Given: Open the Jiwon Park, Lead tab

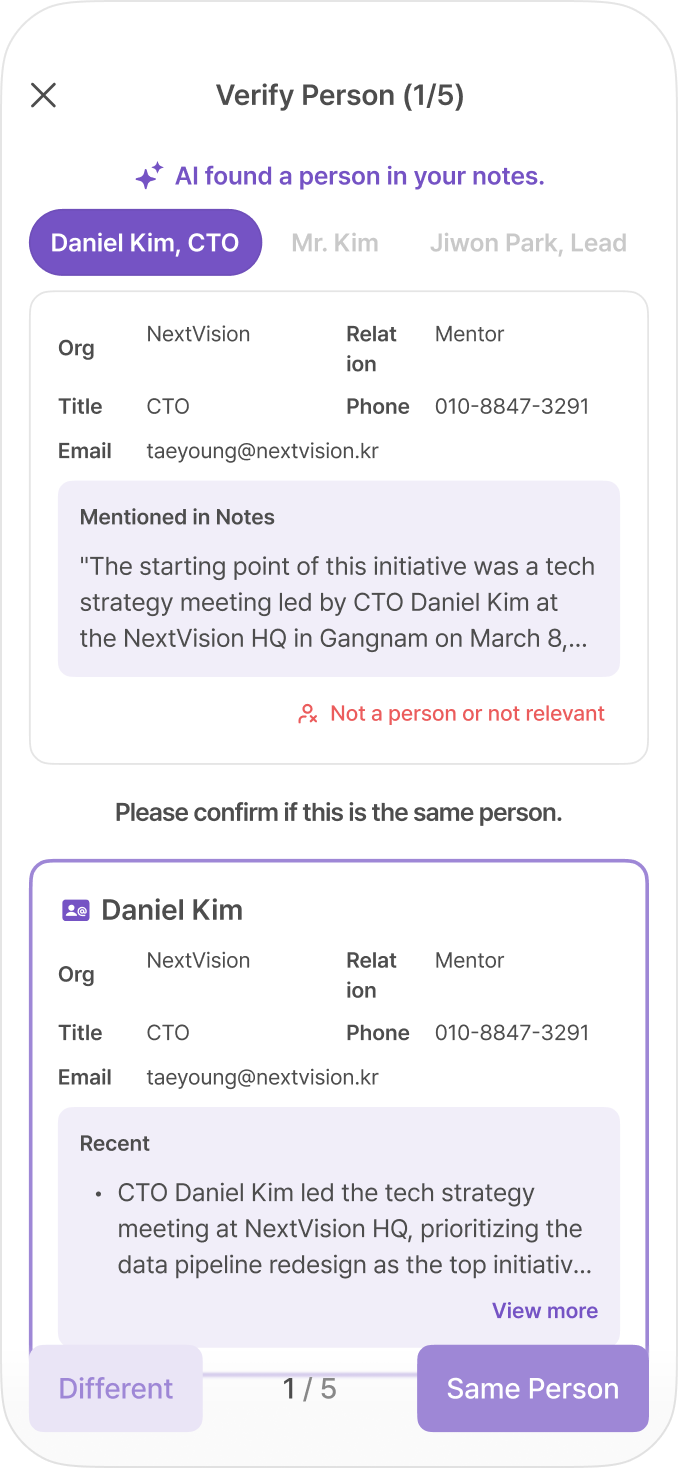Looking at the screenshot, I should pyautogui.click(x=528, y=242).
